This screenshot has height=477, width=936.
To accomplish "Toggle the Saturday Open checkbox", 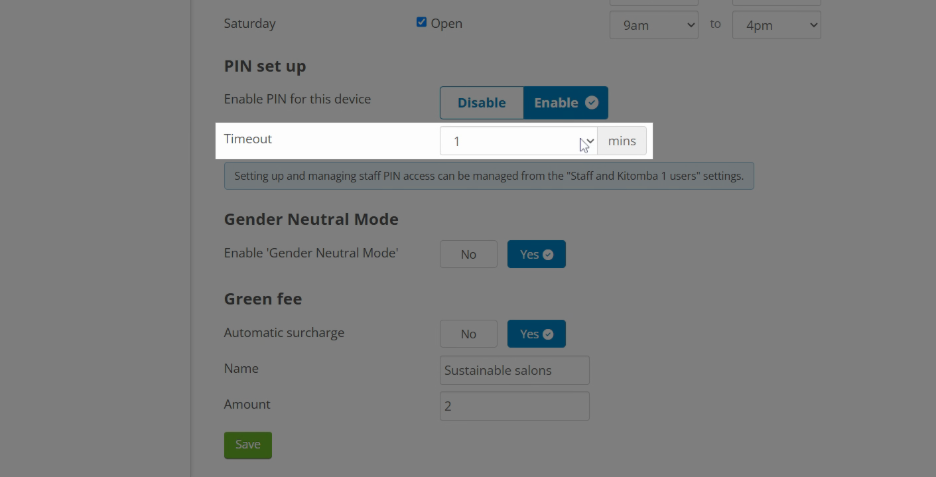I will [x=421, y=22].
